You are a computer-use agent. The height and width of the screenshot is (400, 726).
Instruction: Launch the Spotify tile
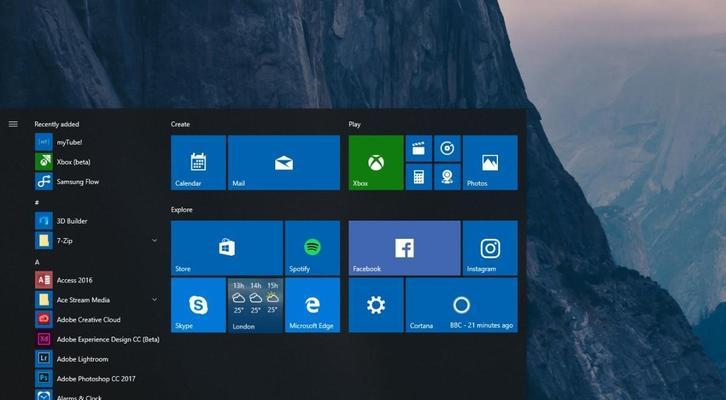coord(313,248)
